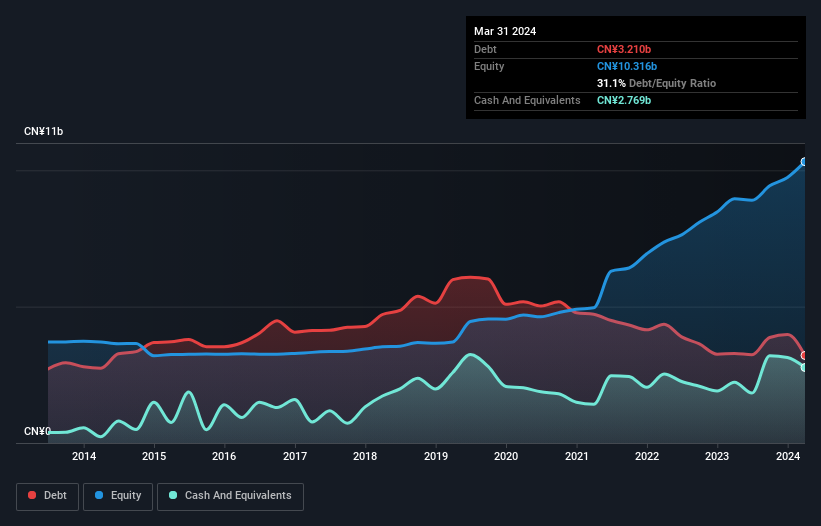Toggle Cash And Equivalents legend button
Screen dimensions: 821x526
pyautogui.click(x=230, y=496)
